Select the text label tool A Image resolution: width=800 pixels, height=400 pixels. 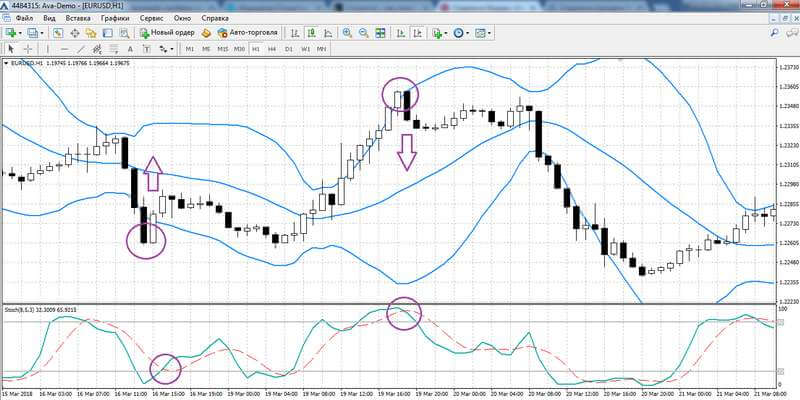point(130,49)
